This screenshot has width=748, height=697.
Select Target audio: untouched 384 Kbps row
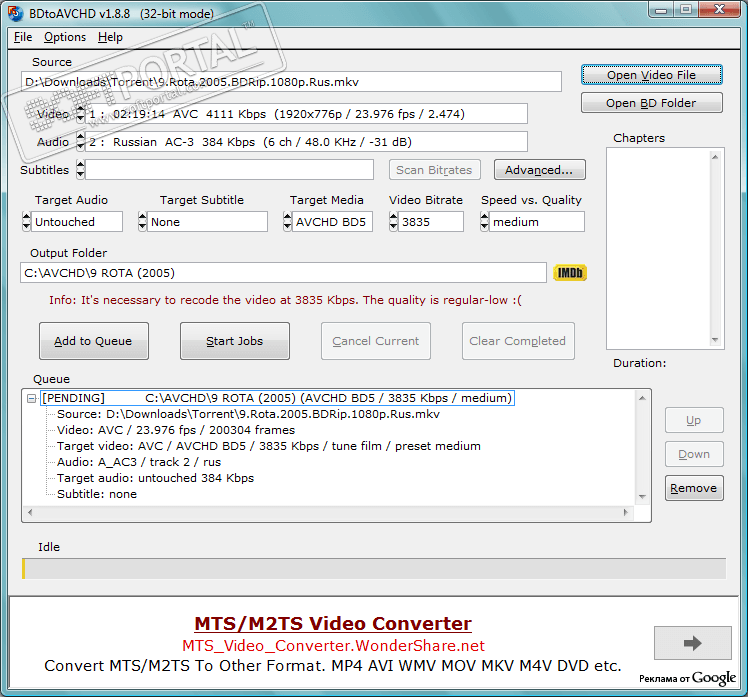[155, 478]
